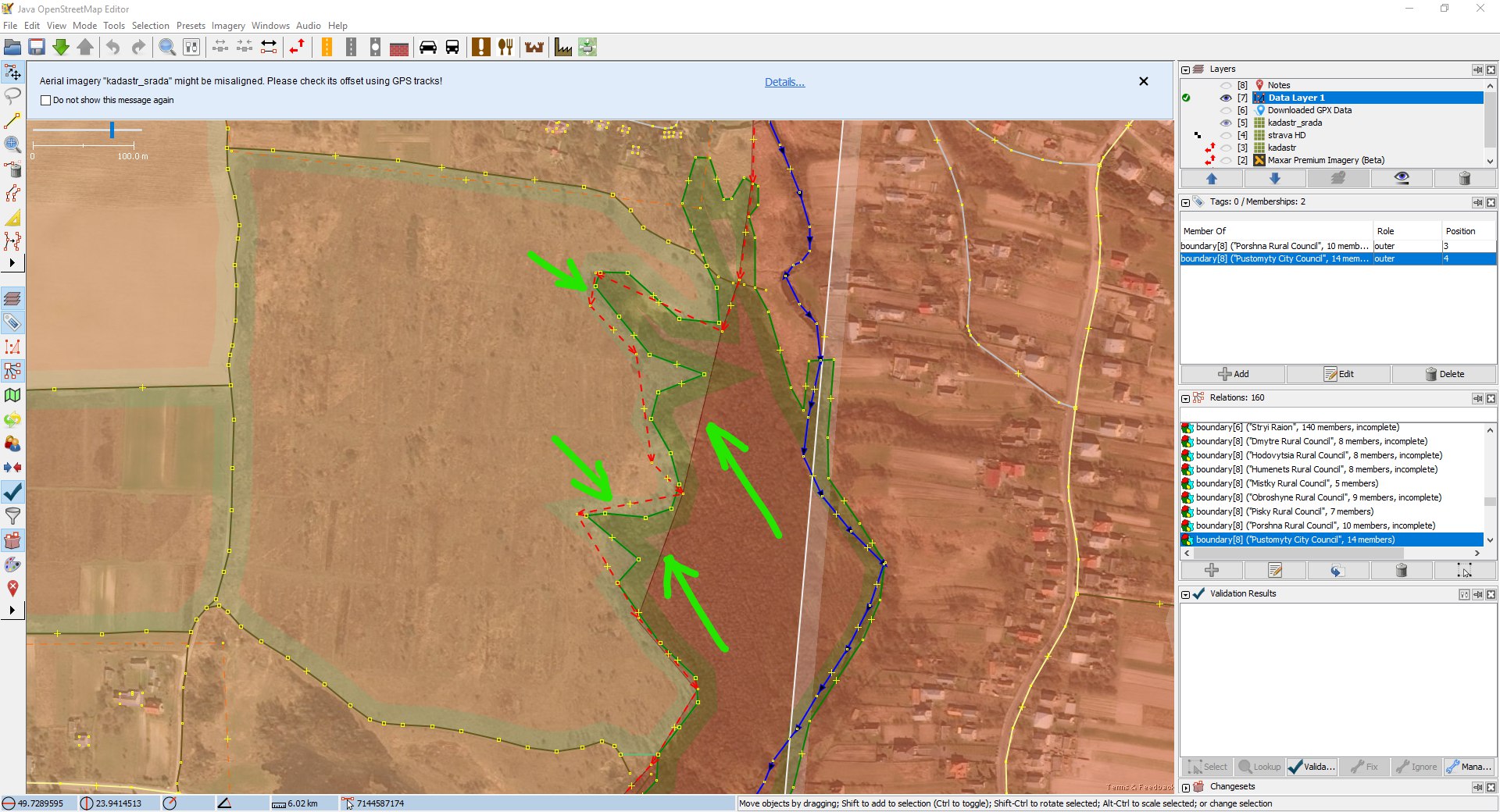Viewport: 1500px width, 812px height.
Task: Select the Delete mode trash tool
Action: (12, 169)
